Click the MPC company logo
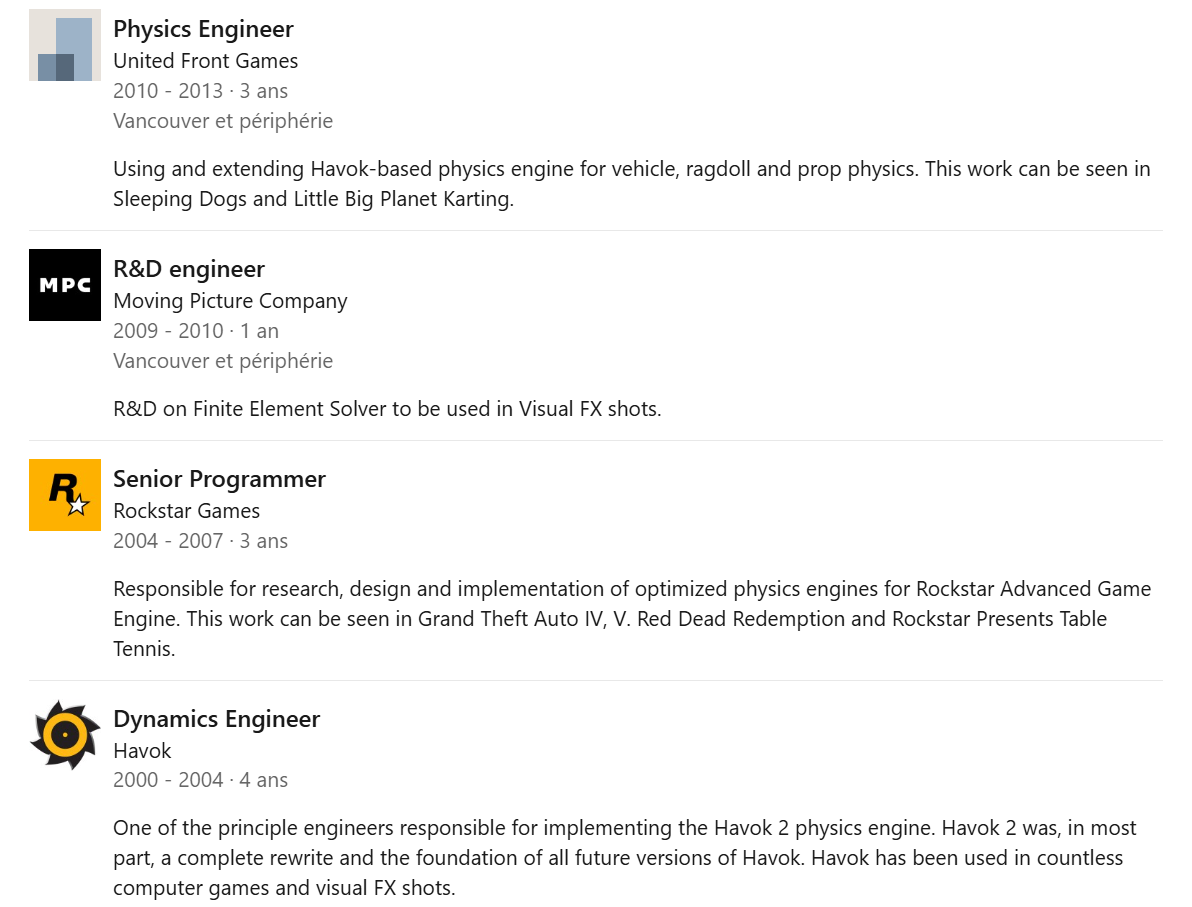1192x907 pixels. pyautogui.click(x=65, y=285)
